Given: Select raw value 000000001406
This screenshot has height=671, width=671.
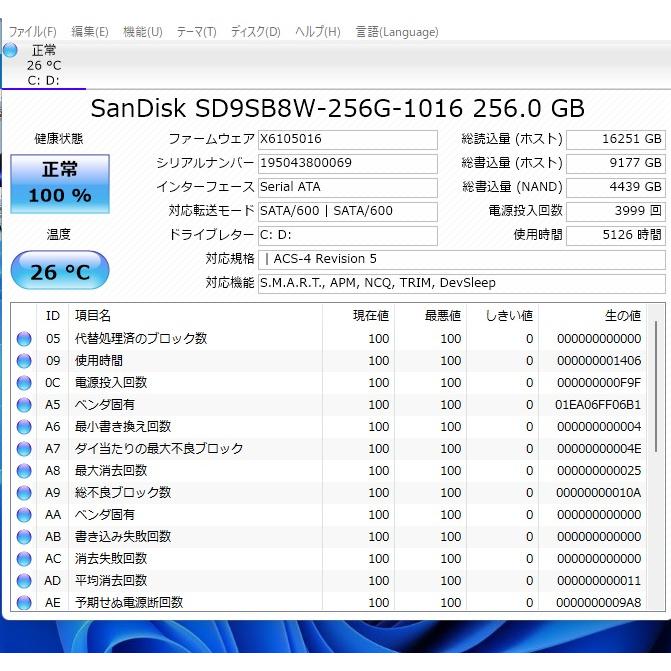Looking at the screenshot, I should pos(599,361).
